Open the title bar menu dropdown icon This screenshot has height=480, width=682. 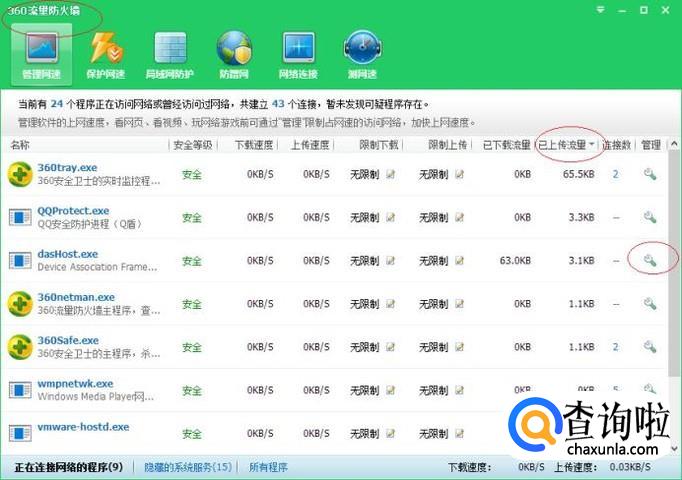point(600,10)
